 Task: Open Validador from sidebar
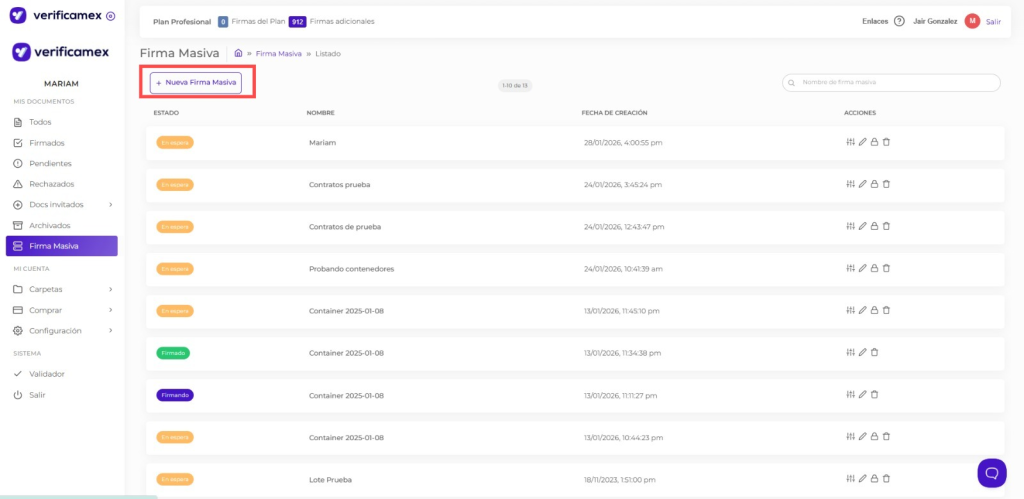point(46,374)
